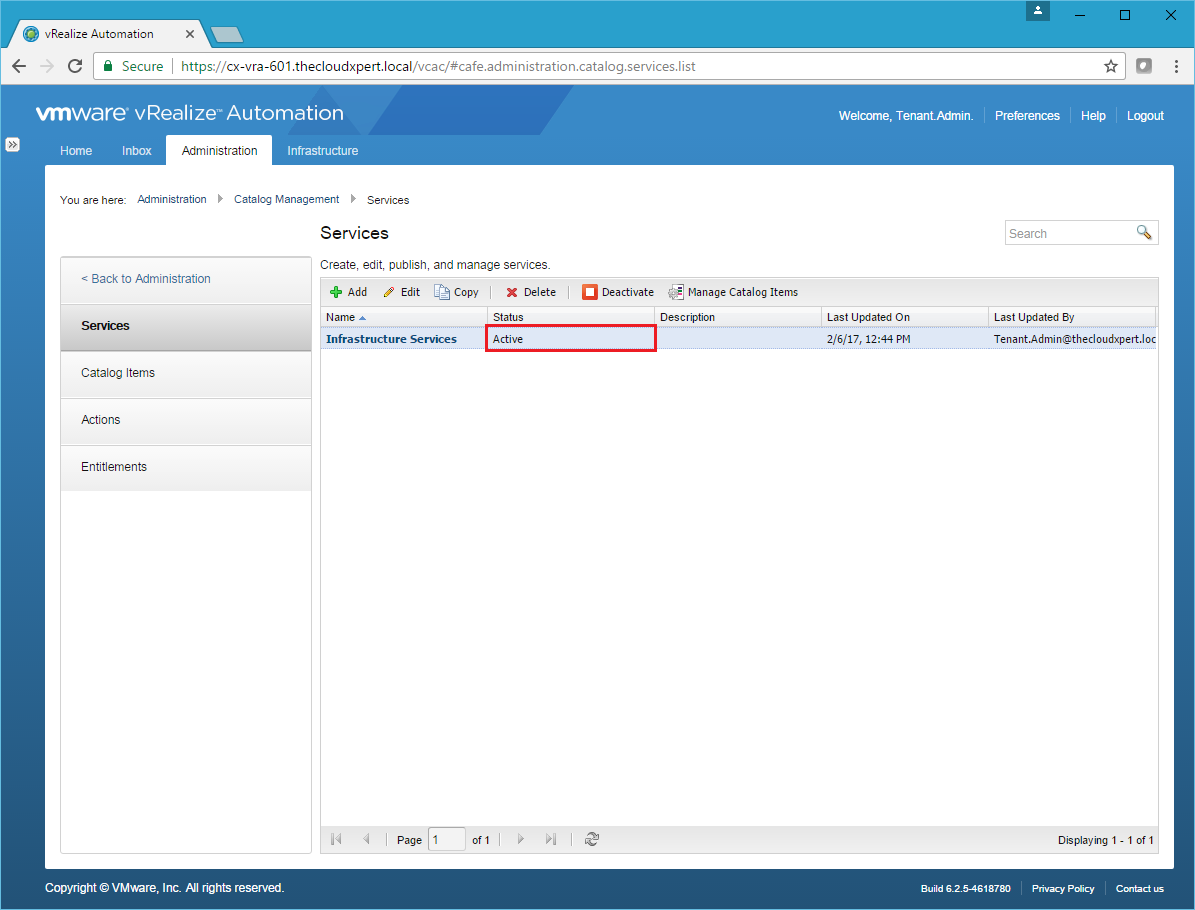Viewport: 1195px width, 910px height.
Task: Click the red Delete X icon
Action: 512,292
